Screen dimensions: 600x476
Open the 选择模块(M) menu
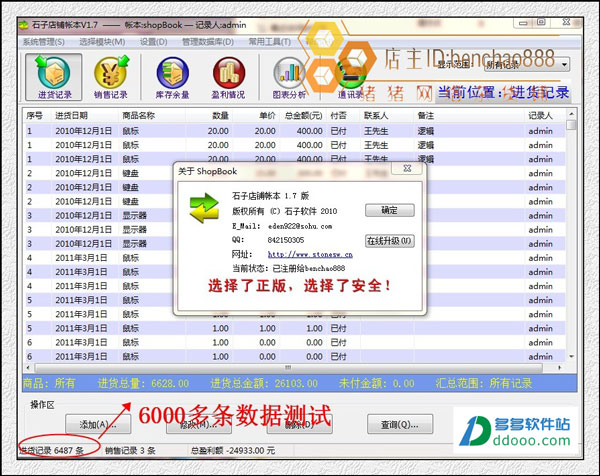point(102,42)
